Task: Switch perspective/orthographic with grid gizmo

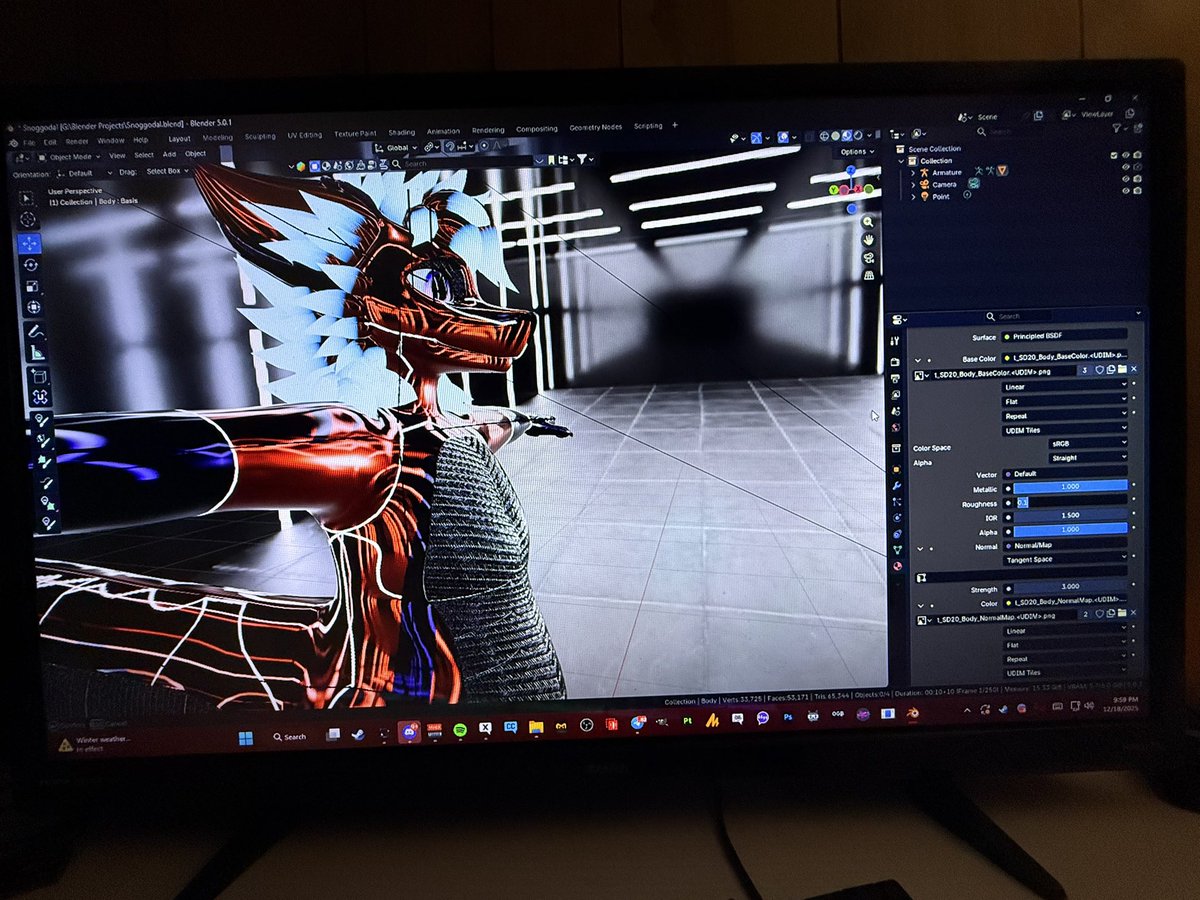Action: [x=869, y=276]
